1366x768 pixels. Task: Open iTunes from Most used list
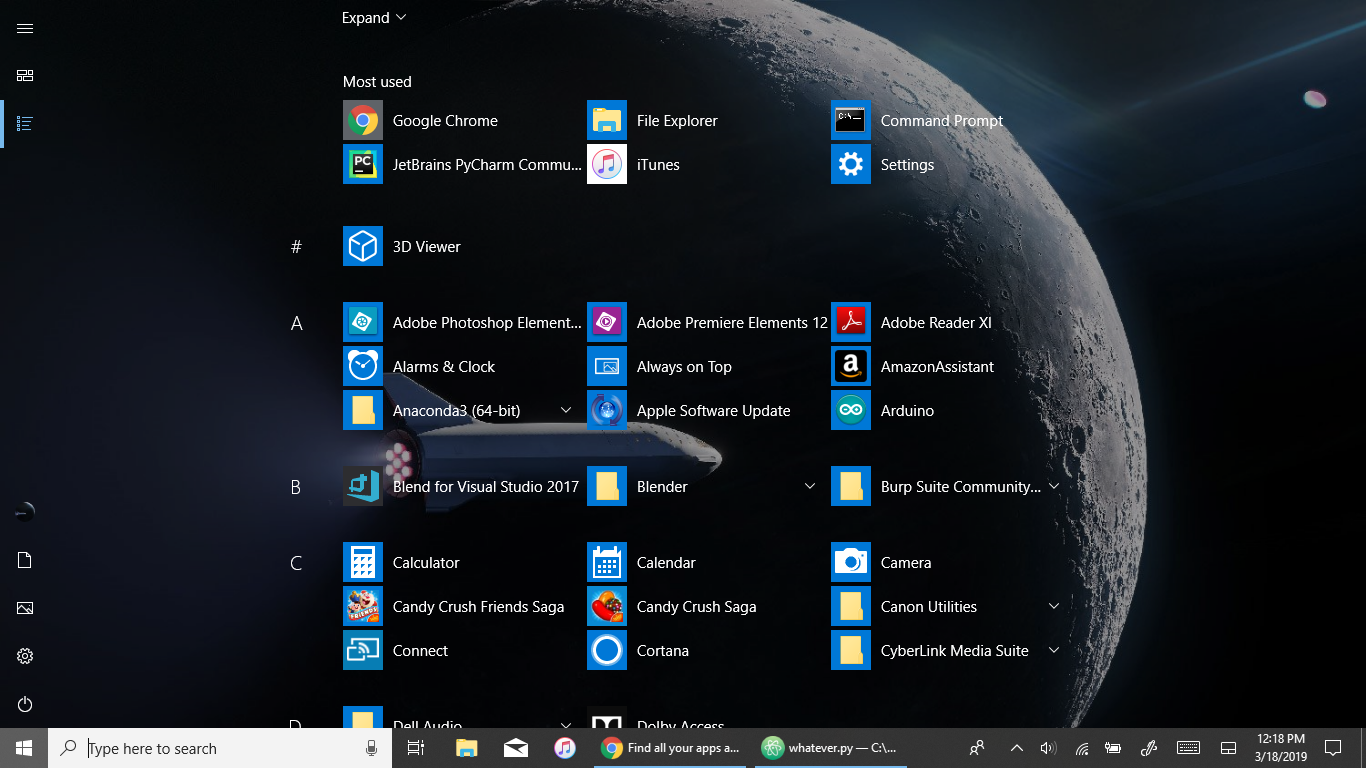point(706,164)
